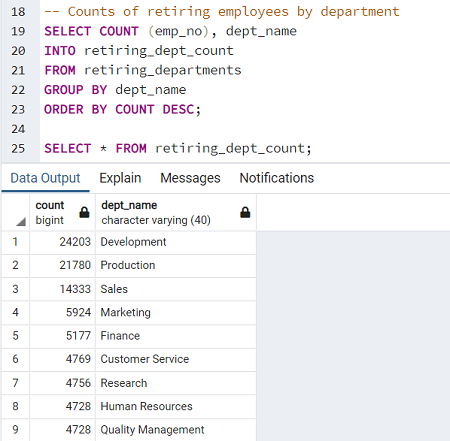Image resolution: width=450 pixels, height=441 pixels.
Task: Click the Development cell
Action: (x=176, y=242)
